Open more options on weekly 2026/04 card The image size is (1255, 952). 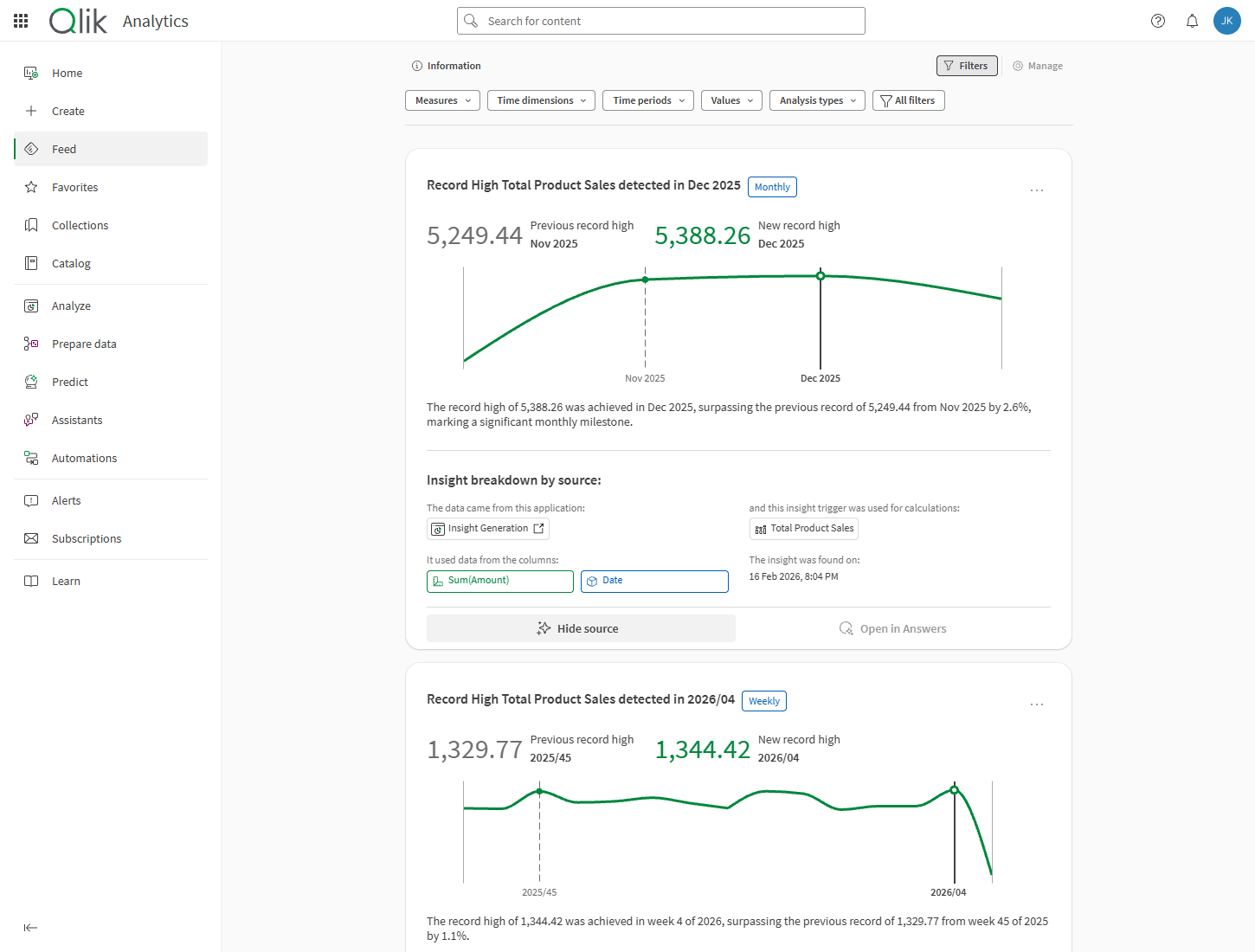(x=1036, y=704)
